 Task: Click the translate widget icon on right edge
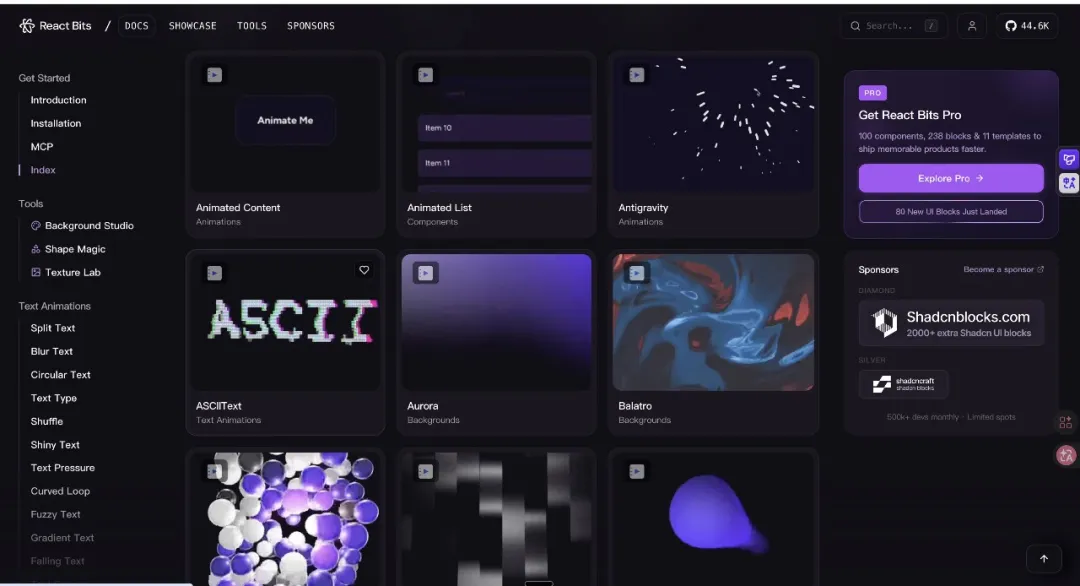point(1068,183)
